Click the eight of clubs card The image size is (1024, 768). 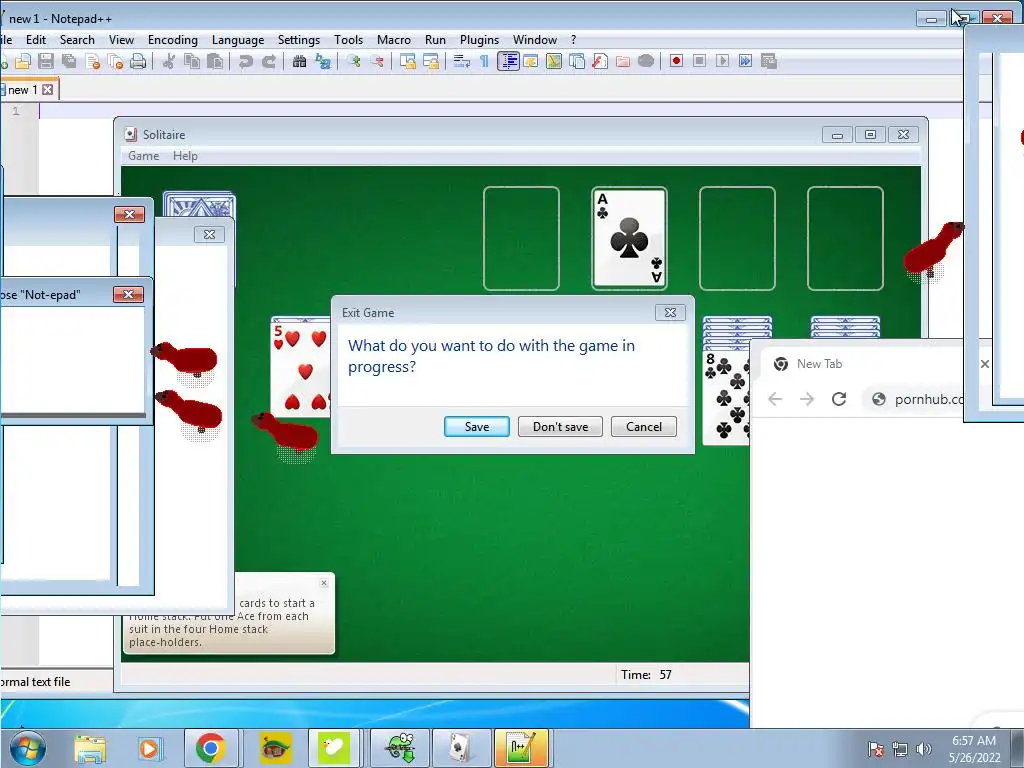[x=726, y=398]
